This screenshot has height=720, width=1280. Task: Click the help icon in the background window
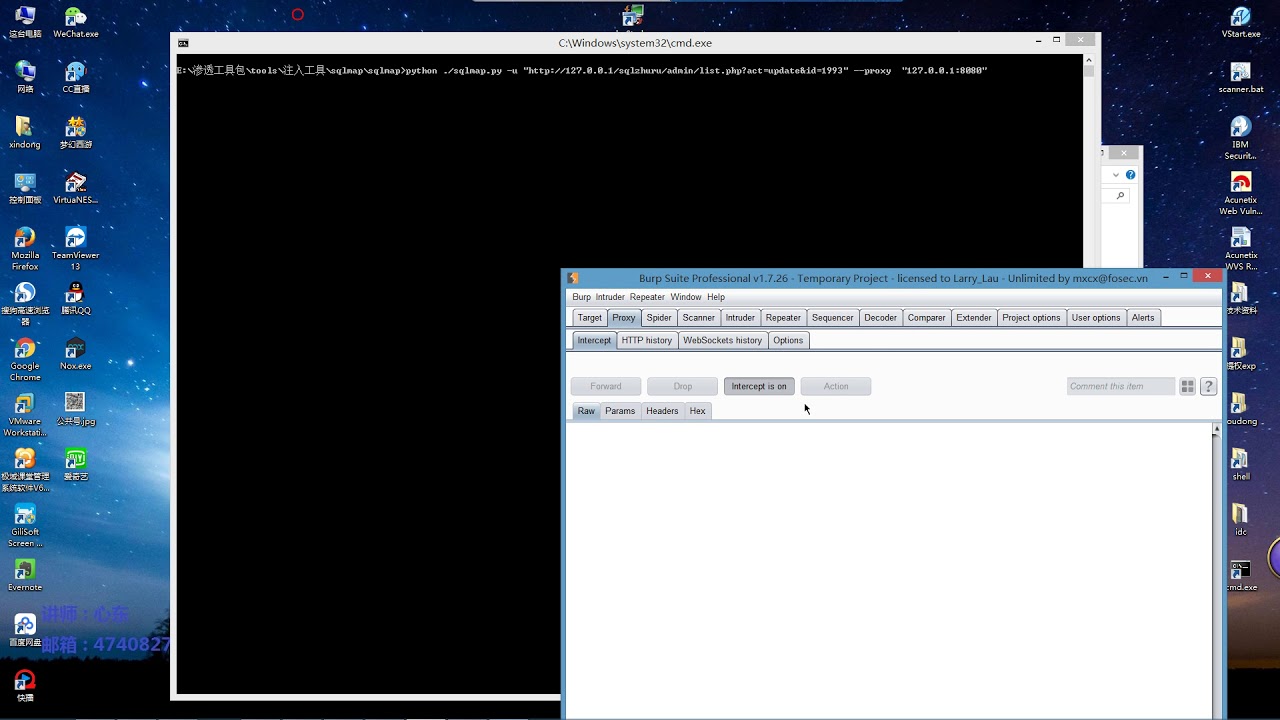coord(1130,175)
